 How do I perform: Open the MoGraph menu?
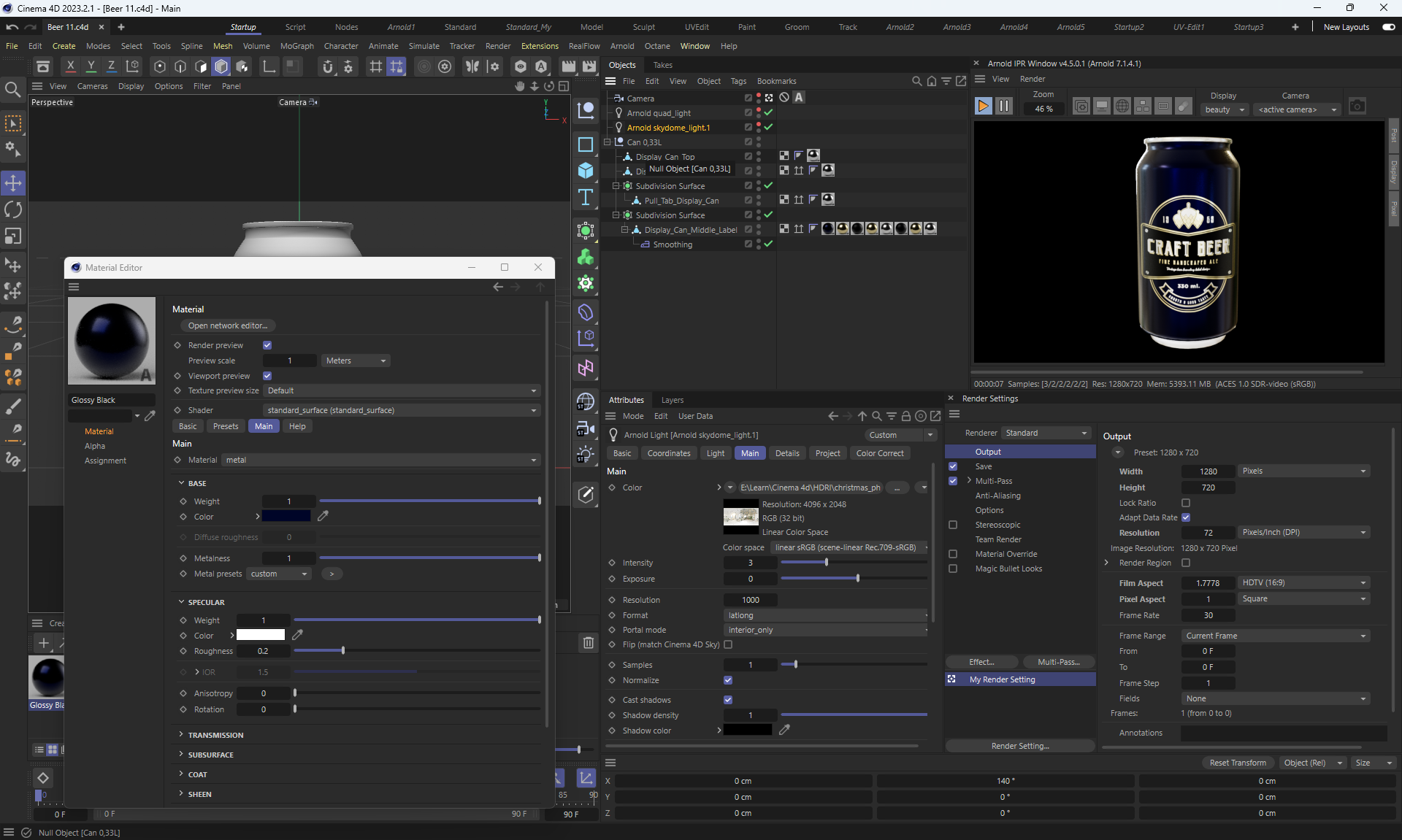296,46
